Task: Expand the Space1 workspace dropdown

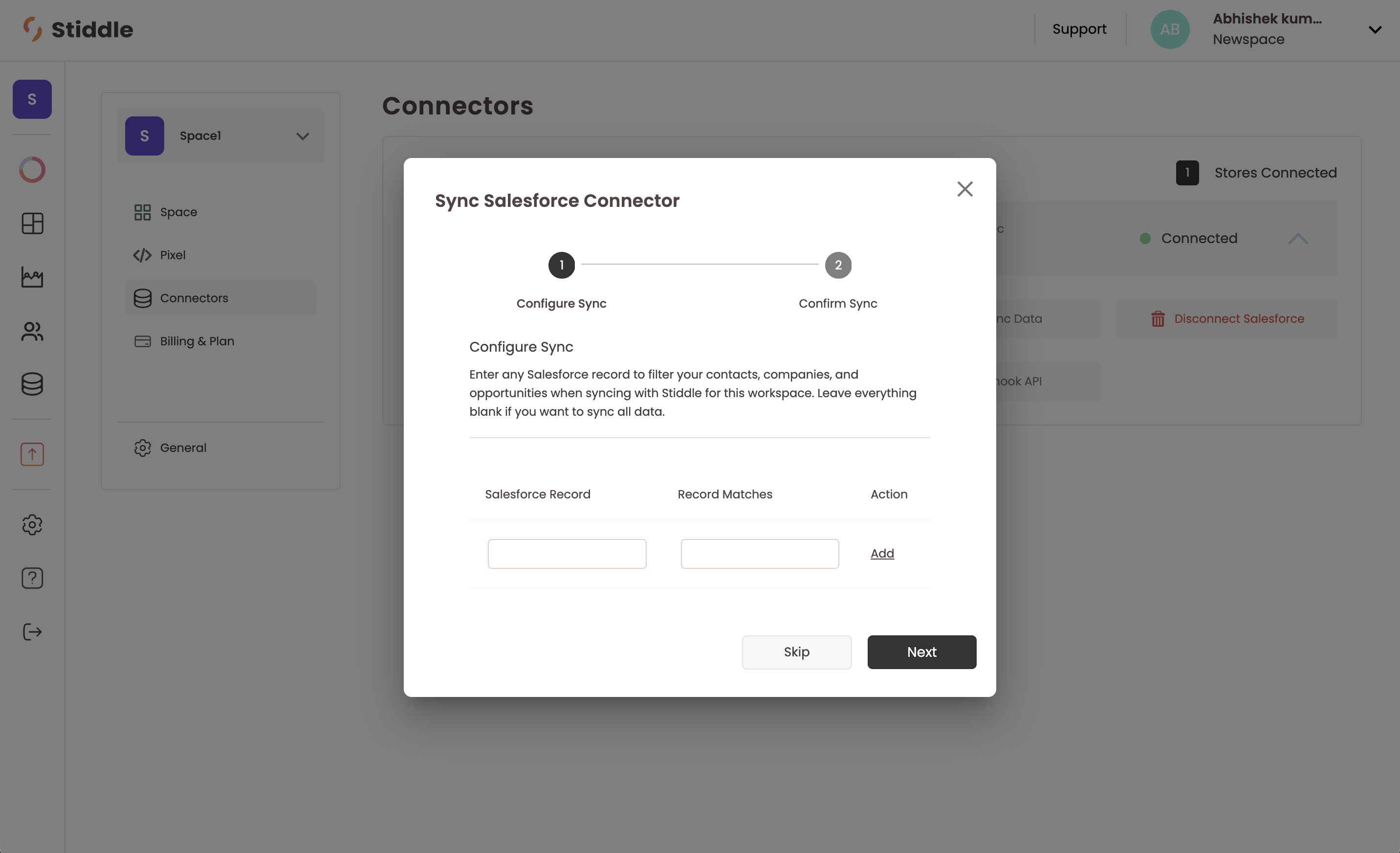Action: 302,136
